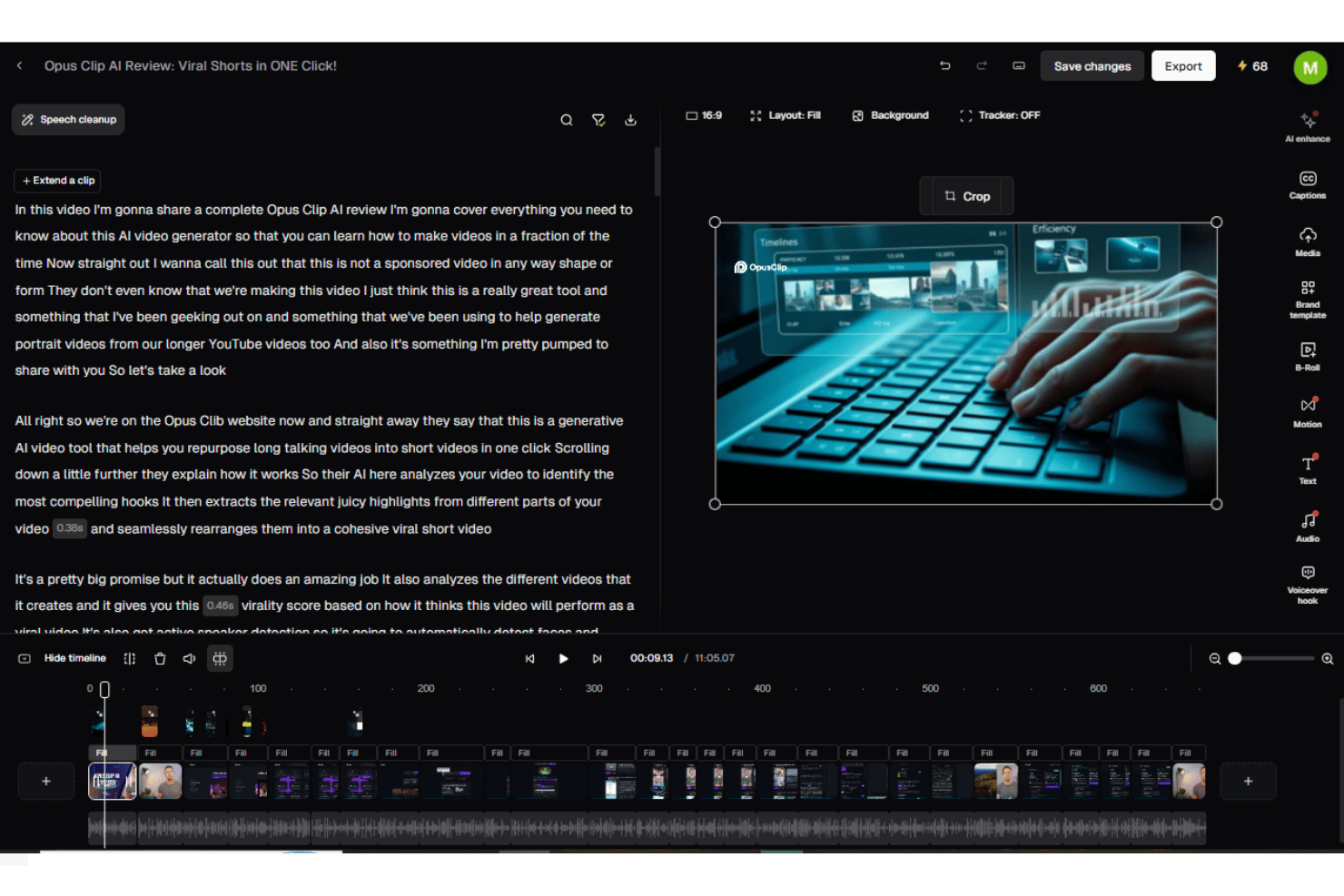
Task: Click the undo arrow icon
Action: (x=945, y=66)
